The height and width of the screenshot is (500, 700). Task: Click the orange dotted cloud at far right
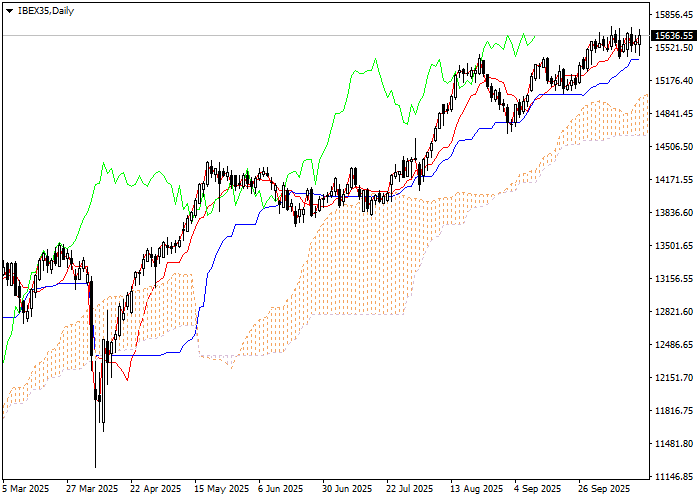[x=645, y=95]
